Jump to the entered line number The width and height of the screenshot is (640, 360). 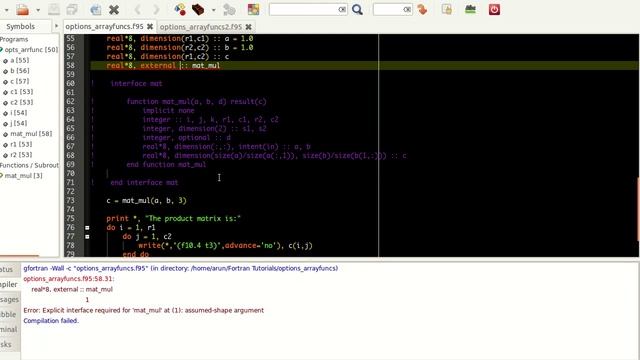[422, 9]
